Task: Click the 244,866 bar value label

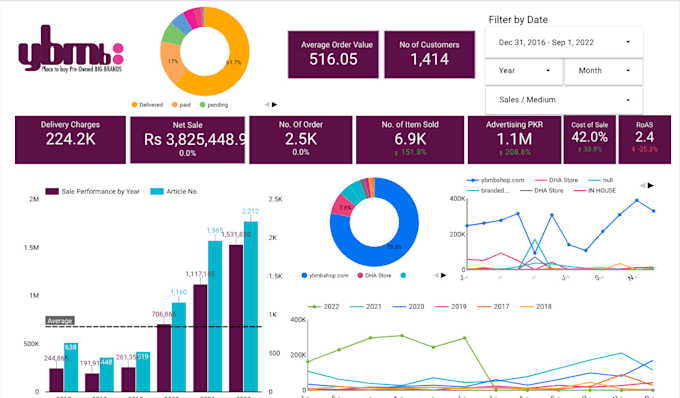Action: pos(56,358)
